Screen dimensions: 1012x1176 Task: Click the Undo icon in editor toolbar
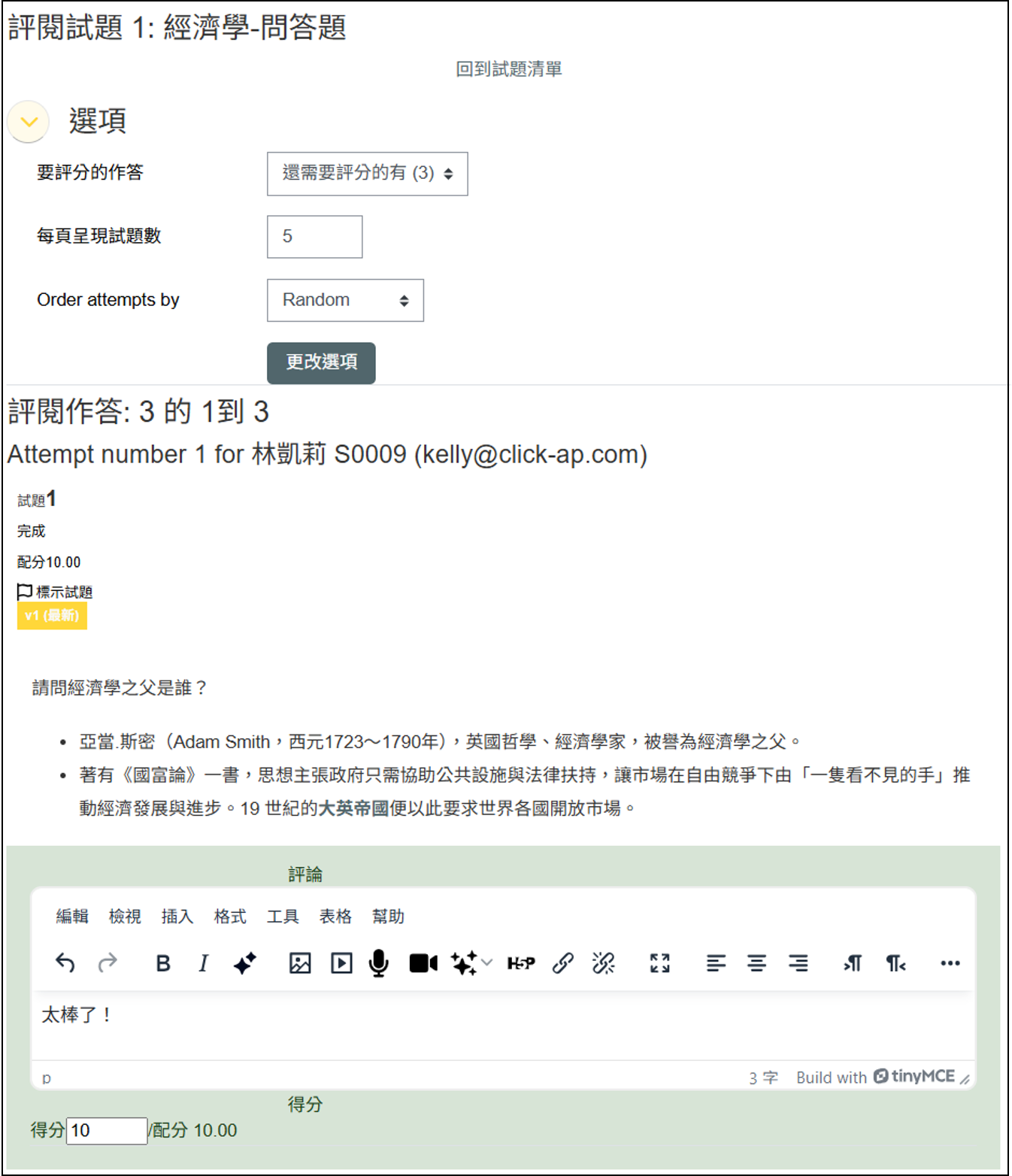(x=65, y=962)
